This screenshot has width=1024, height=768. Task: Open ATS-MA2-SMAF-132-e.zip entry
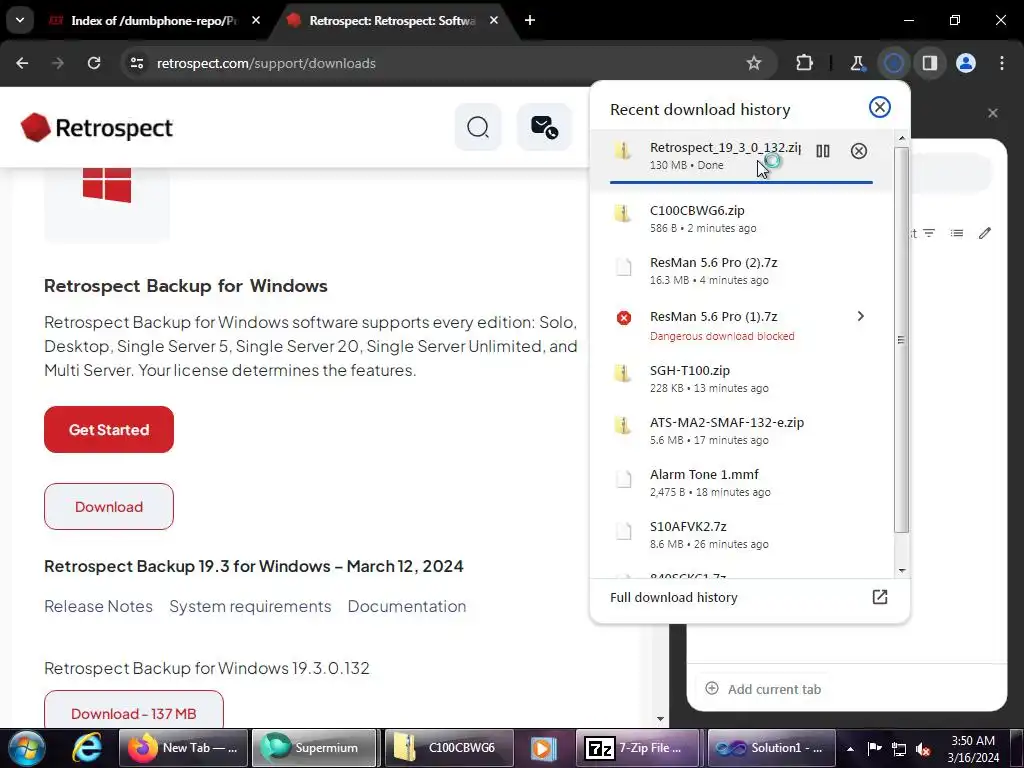(741, 431)
